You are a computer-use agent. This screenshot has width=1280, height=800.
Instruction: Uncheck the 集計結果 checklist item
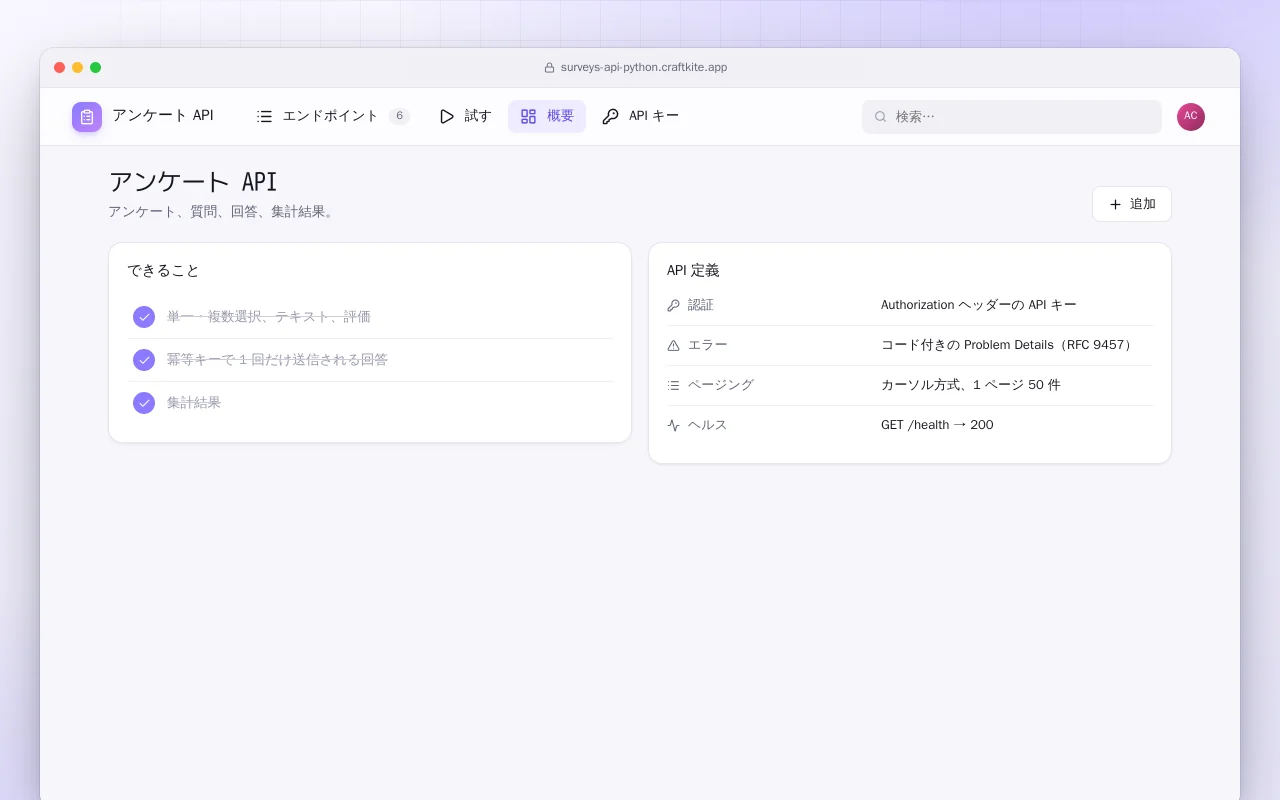[x=144, y=403]
